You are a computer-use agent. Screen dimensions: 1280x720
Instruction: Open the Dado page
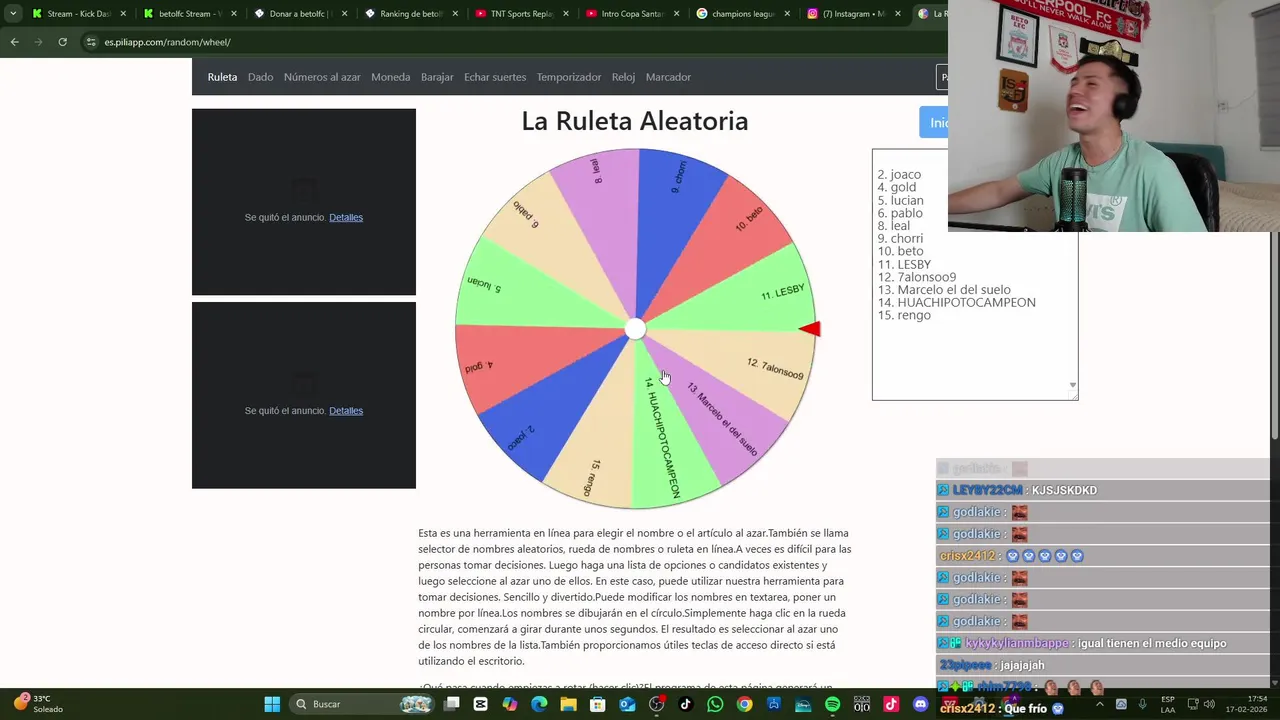click(x=260, y=77)
